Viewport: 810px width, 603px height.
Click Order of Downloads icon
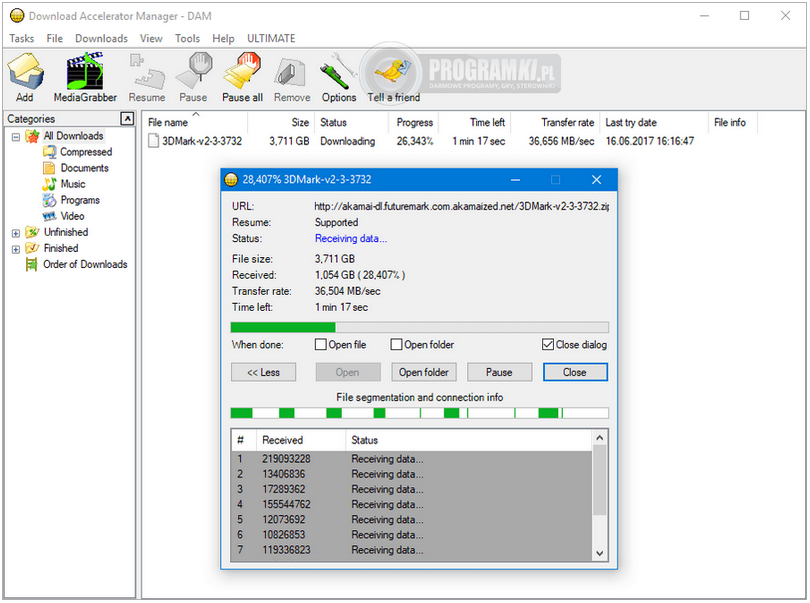[32, 265]
